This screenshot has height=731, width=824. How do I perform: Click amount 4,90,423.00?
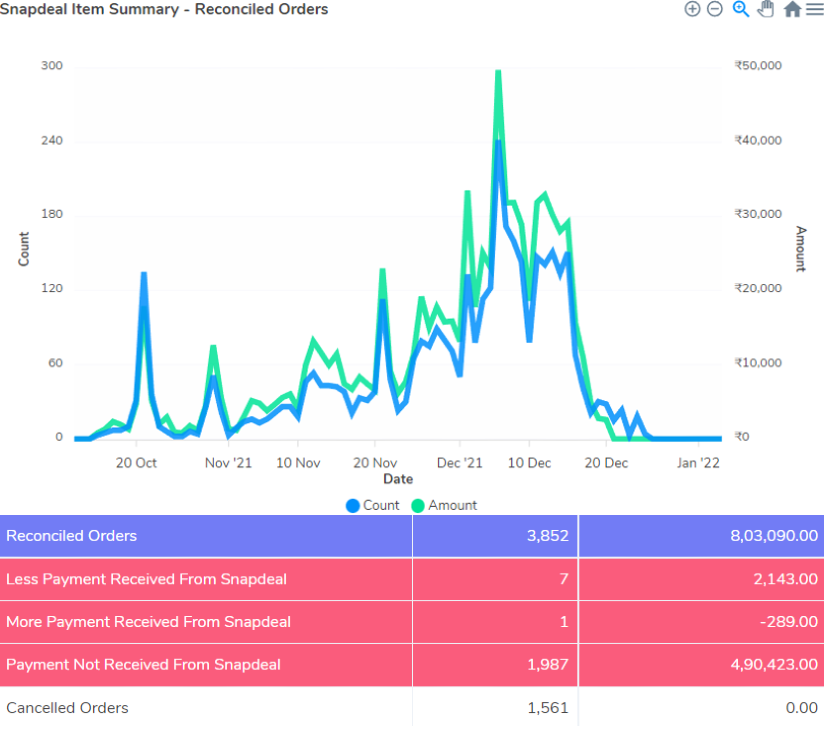774,665
